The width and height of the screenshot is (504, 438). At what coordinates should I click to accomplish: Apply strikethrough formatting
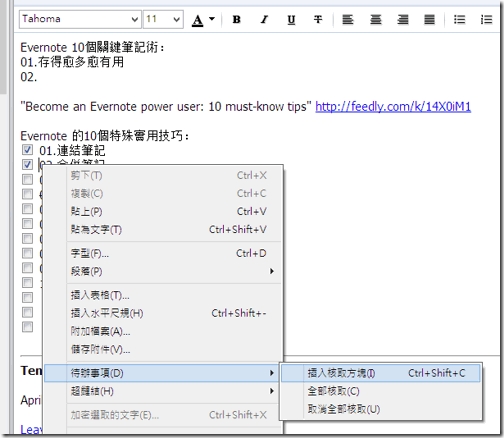click(318, 20)
